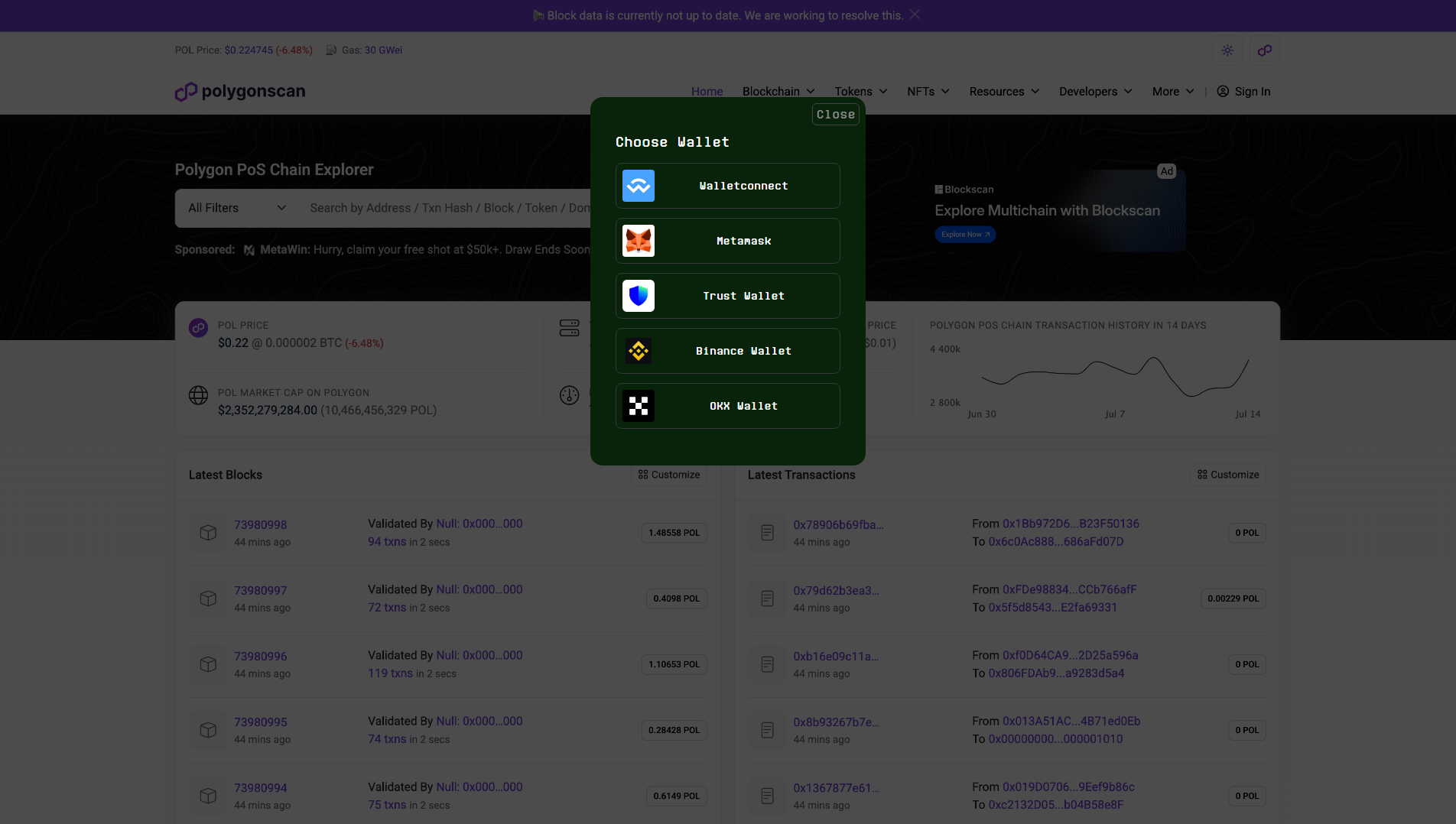1456x824 pixels.
Task: Click the OKX checkered logo icon
Action: (x=639, y=406)
